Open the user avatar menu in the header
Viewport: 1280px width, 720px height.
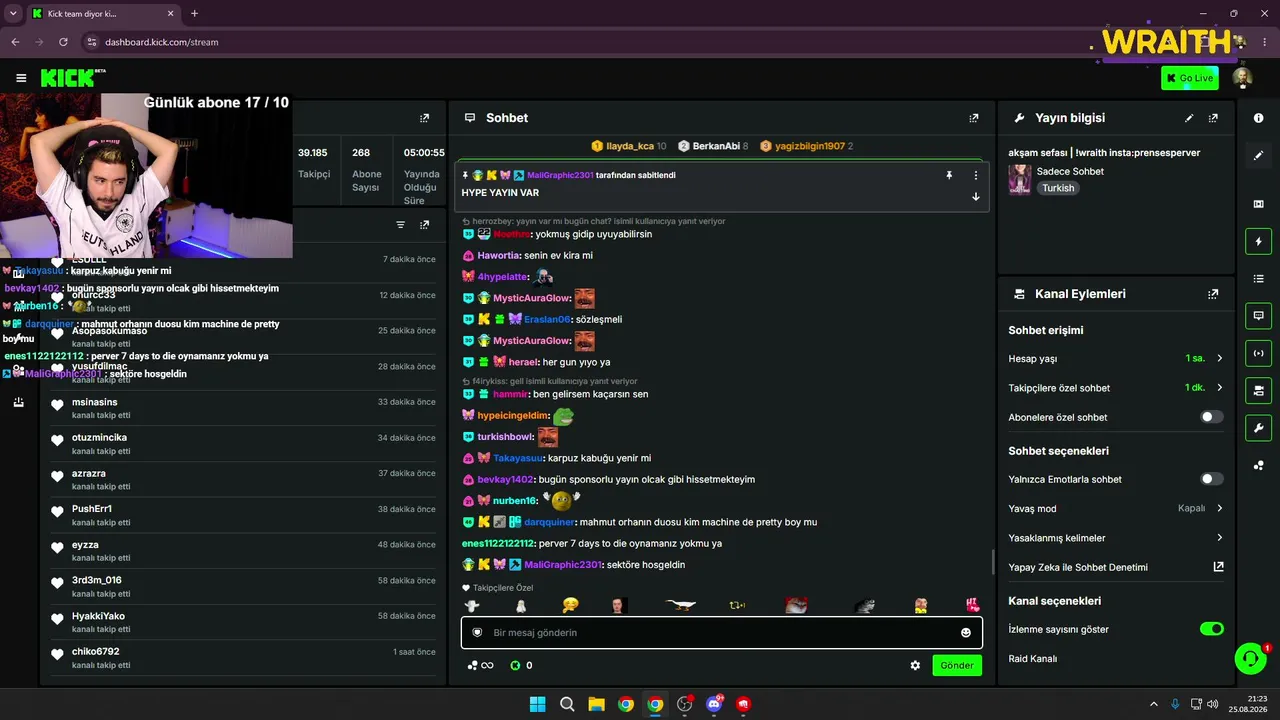pos(1242,78)
